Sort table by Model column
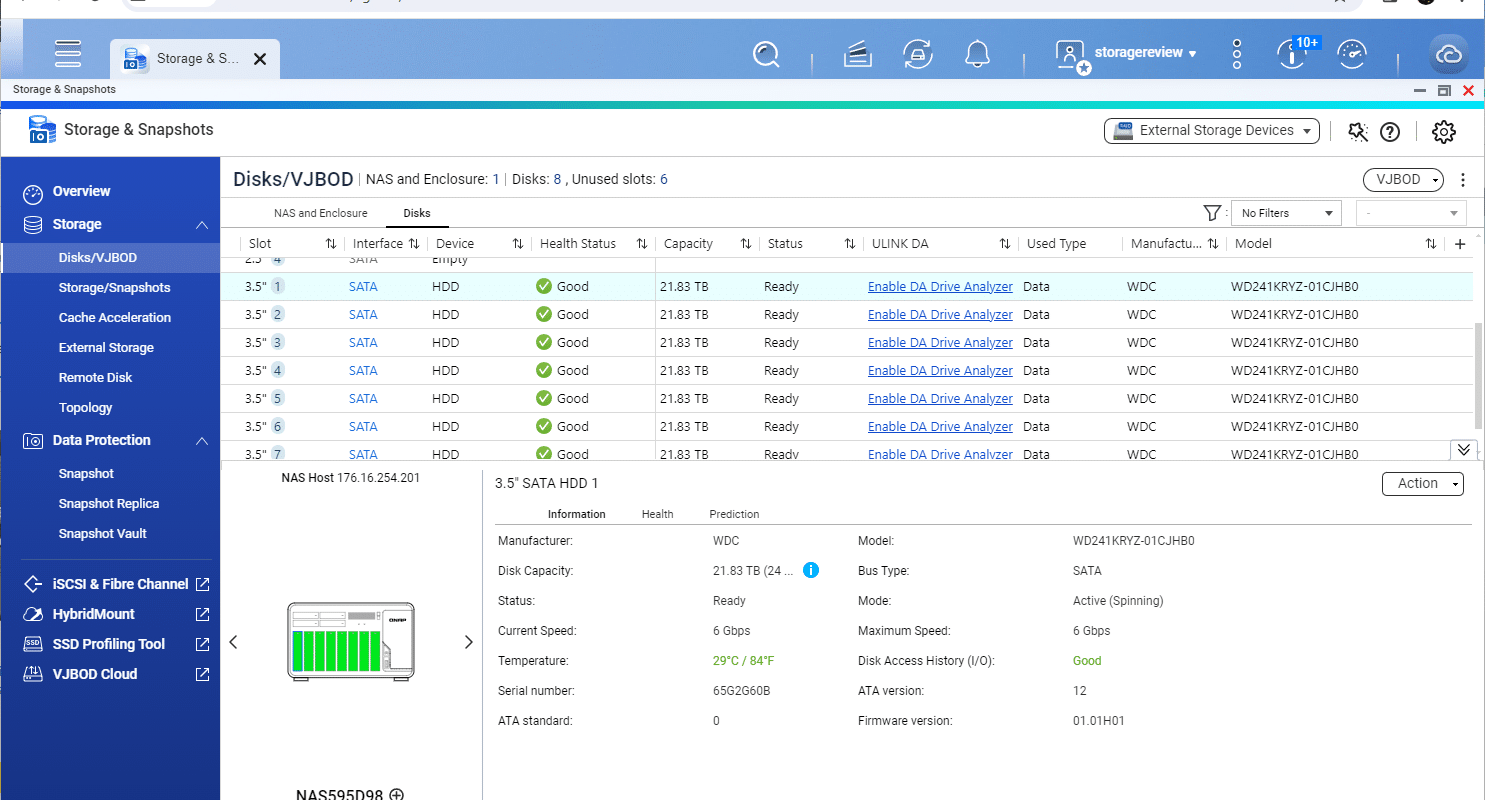The height and width of the screenshot is (800, 1485). coord(1431,244)
